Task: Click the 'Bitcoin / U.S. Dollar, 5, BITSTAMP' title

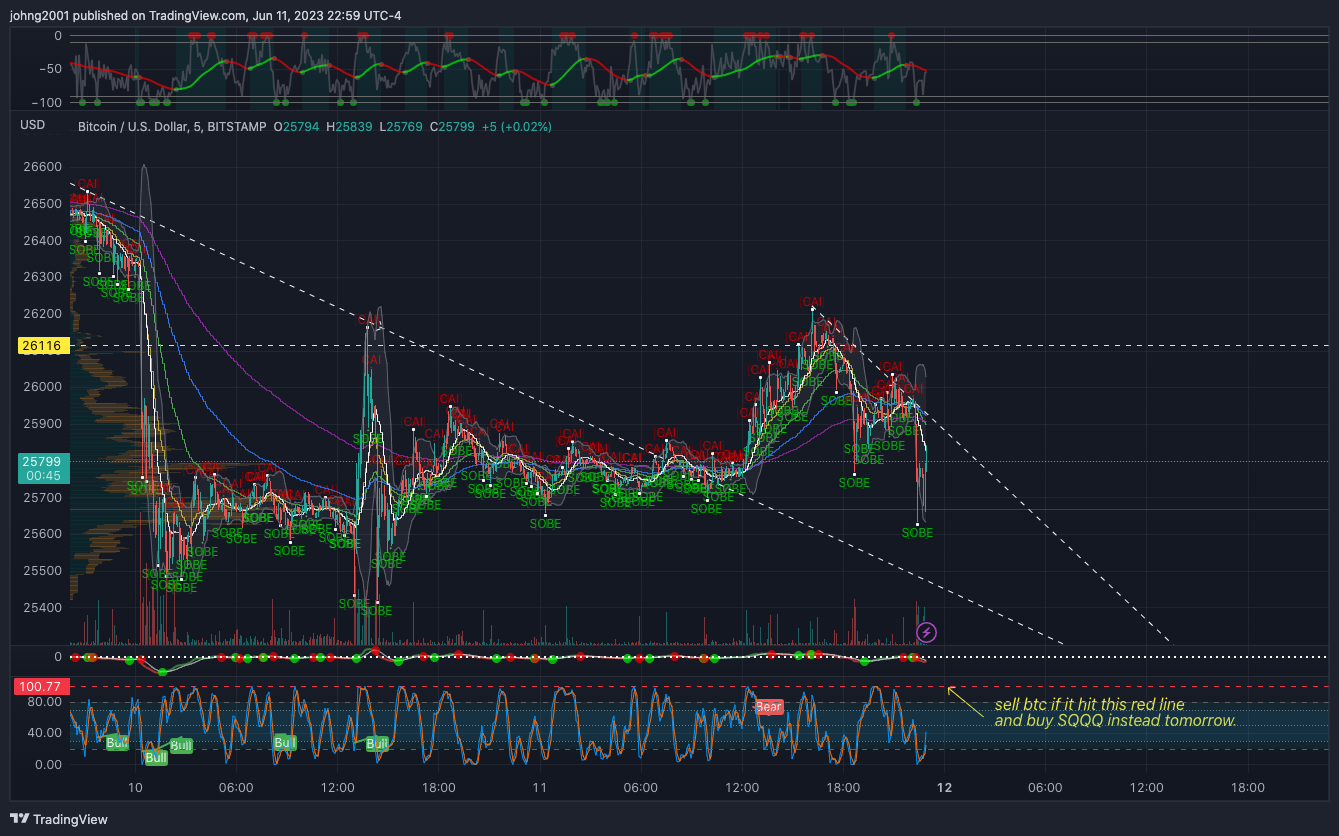Action: pos(172,127)
